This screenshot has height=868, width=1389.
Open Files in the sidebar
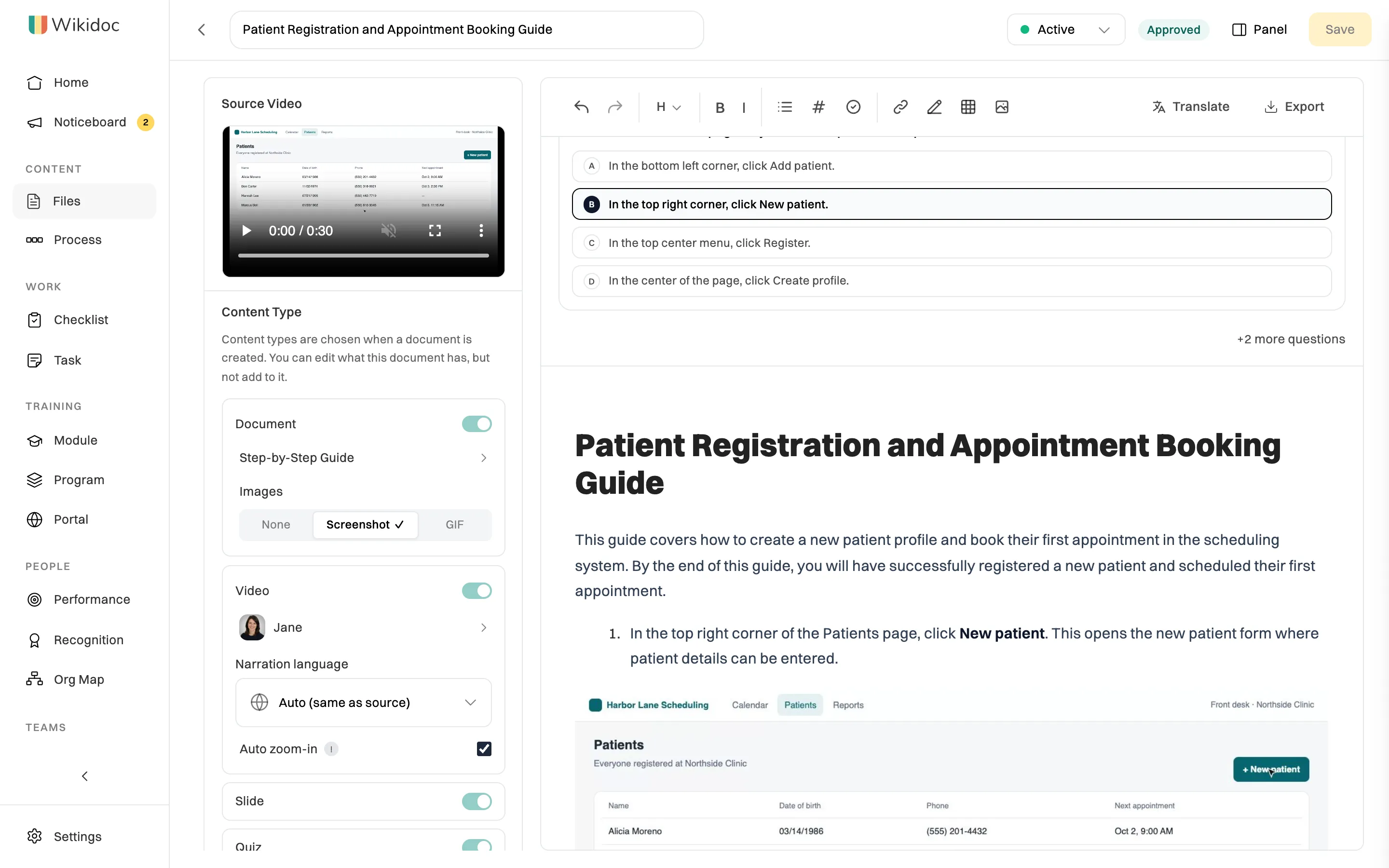(84, 201)
